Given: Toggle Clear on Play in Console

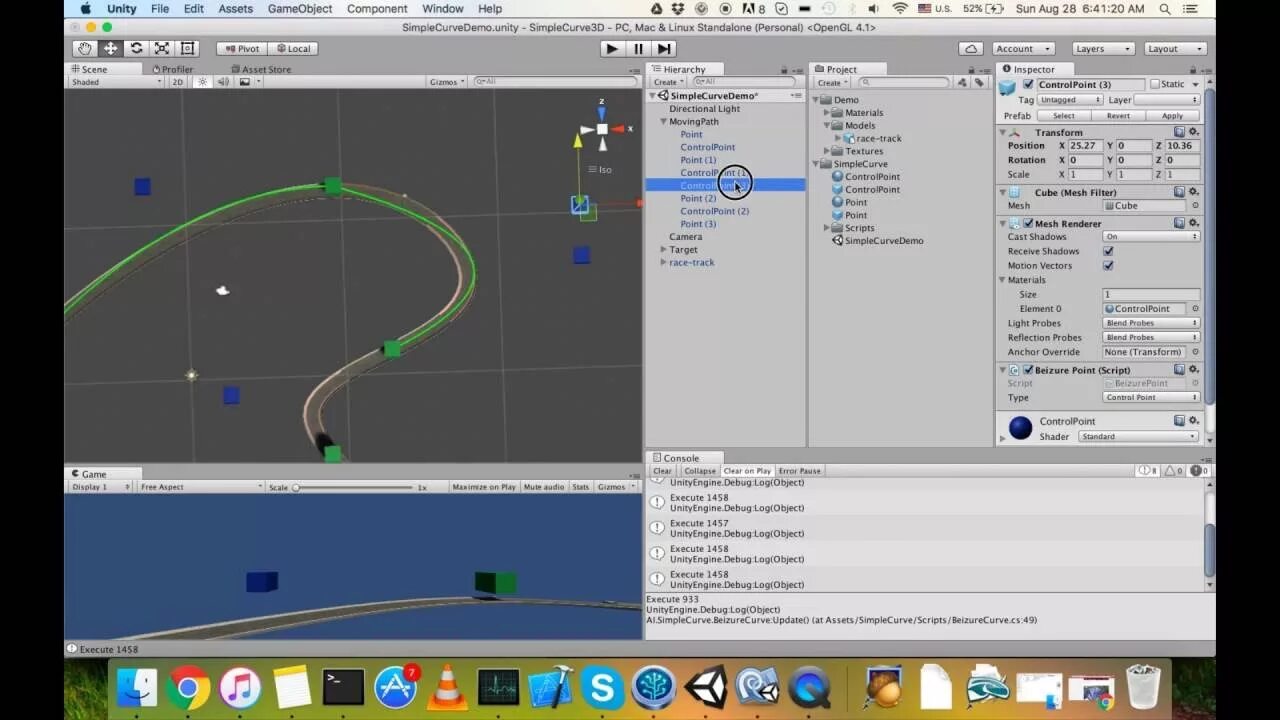Looking at the screenshot, I should [x=747, y=471].
